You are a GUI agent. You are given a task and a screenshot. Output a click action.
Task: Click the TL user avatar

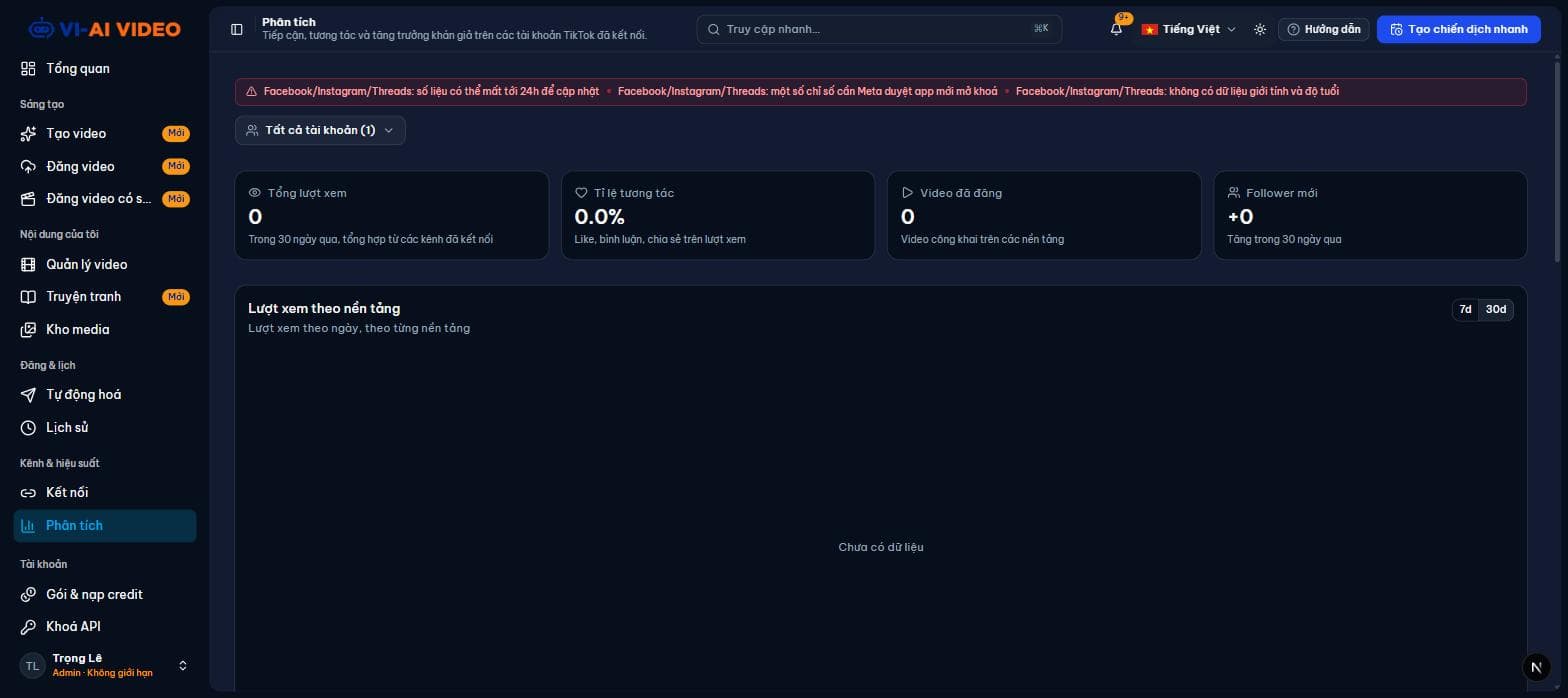[x=32, y=665]
